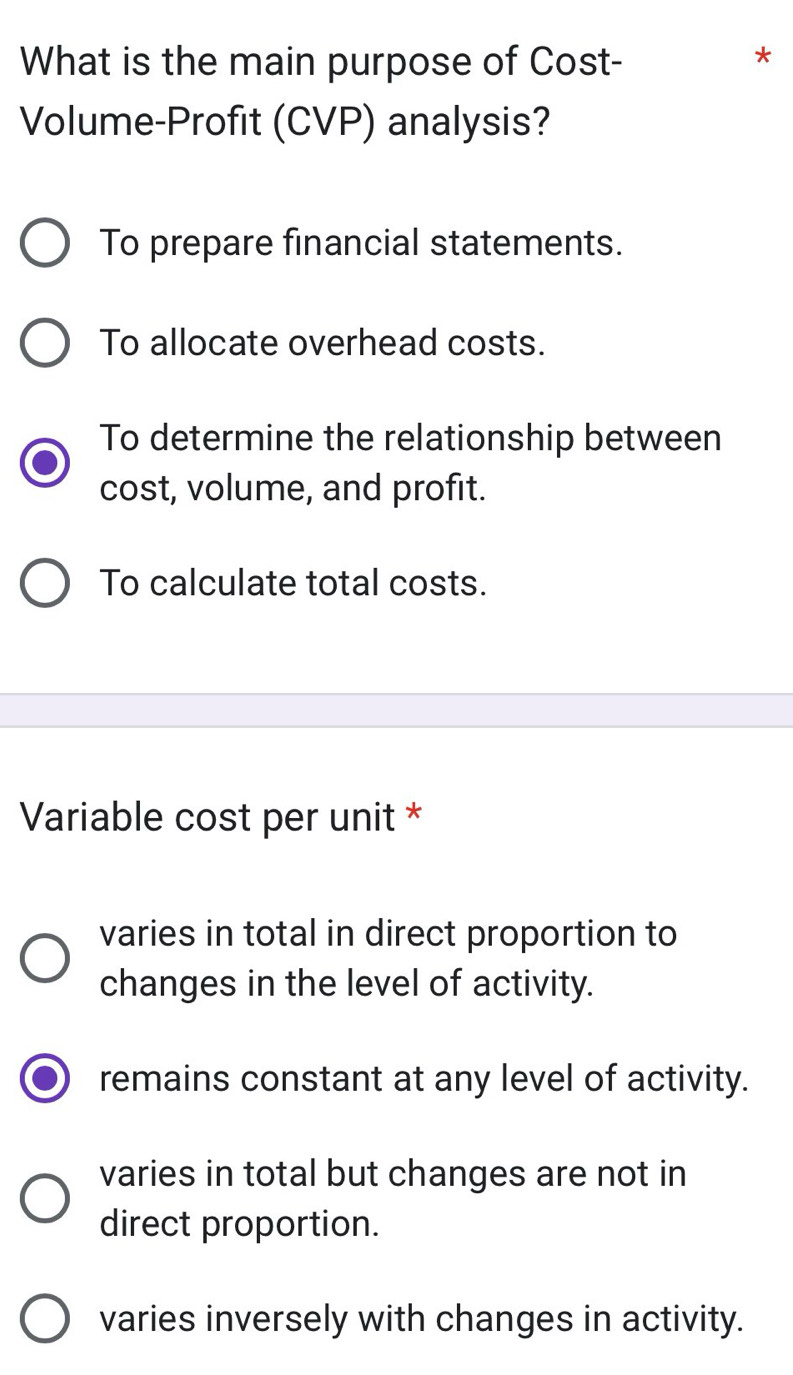
Task: Select "To prepare financial statements" radio button
Action: tap(45, 244)
